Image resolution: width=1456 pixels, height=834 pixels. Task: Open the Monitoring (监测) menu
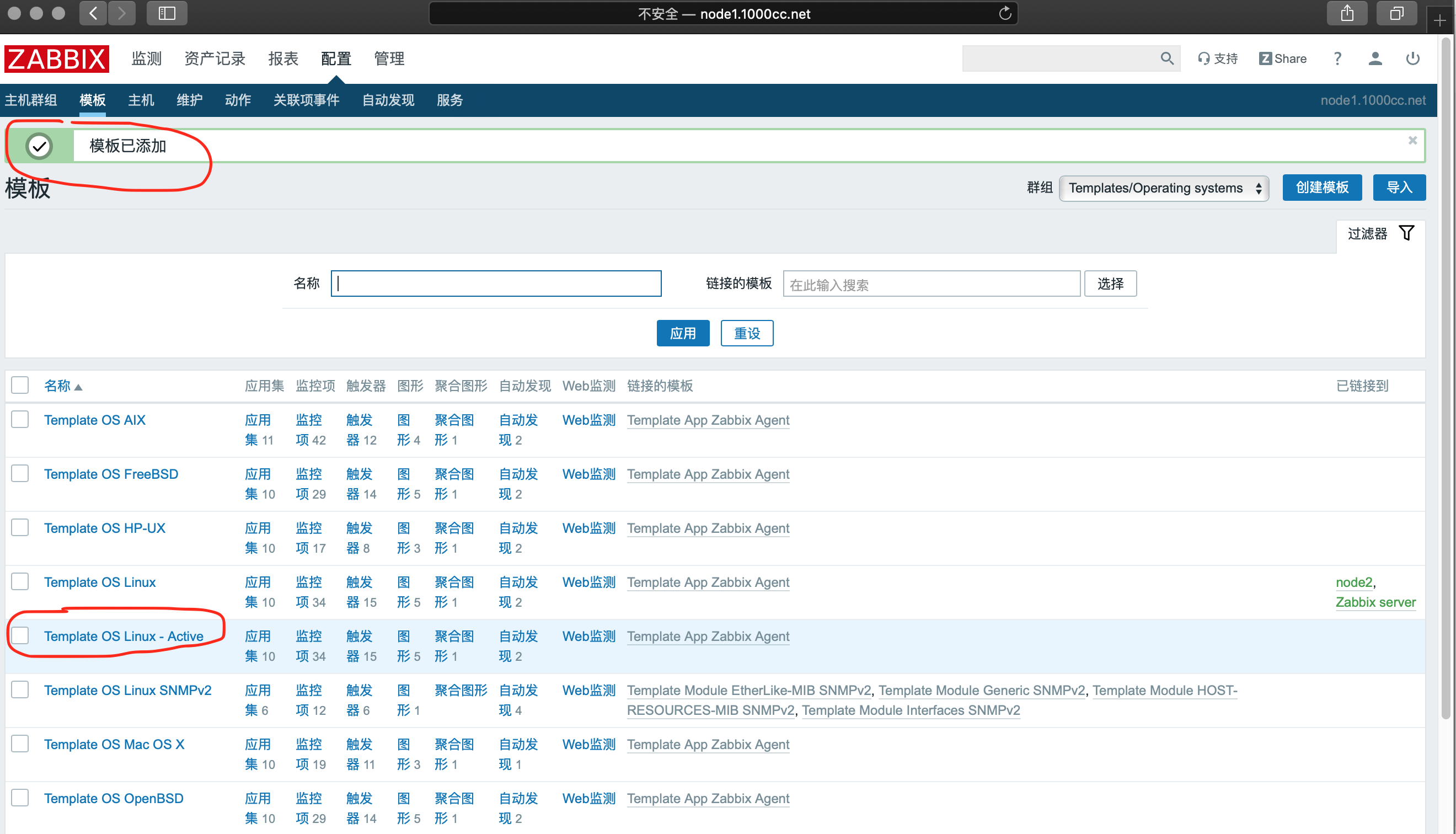click(x=147, y=58)
